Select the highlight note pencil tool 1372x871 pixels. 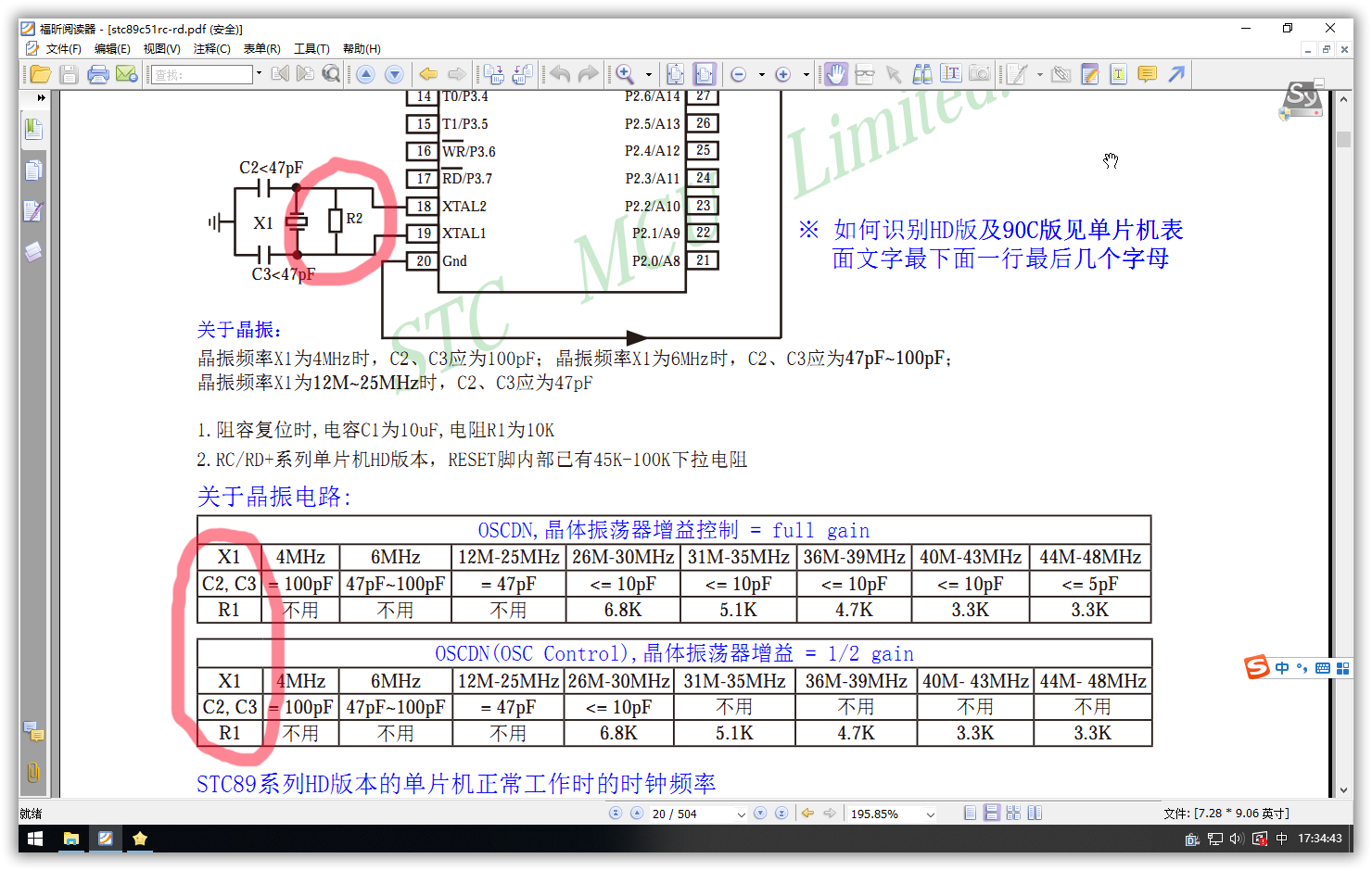point(1091,74)
